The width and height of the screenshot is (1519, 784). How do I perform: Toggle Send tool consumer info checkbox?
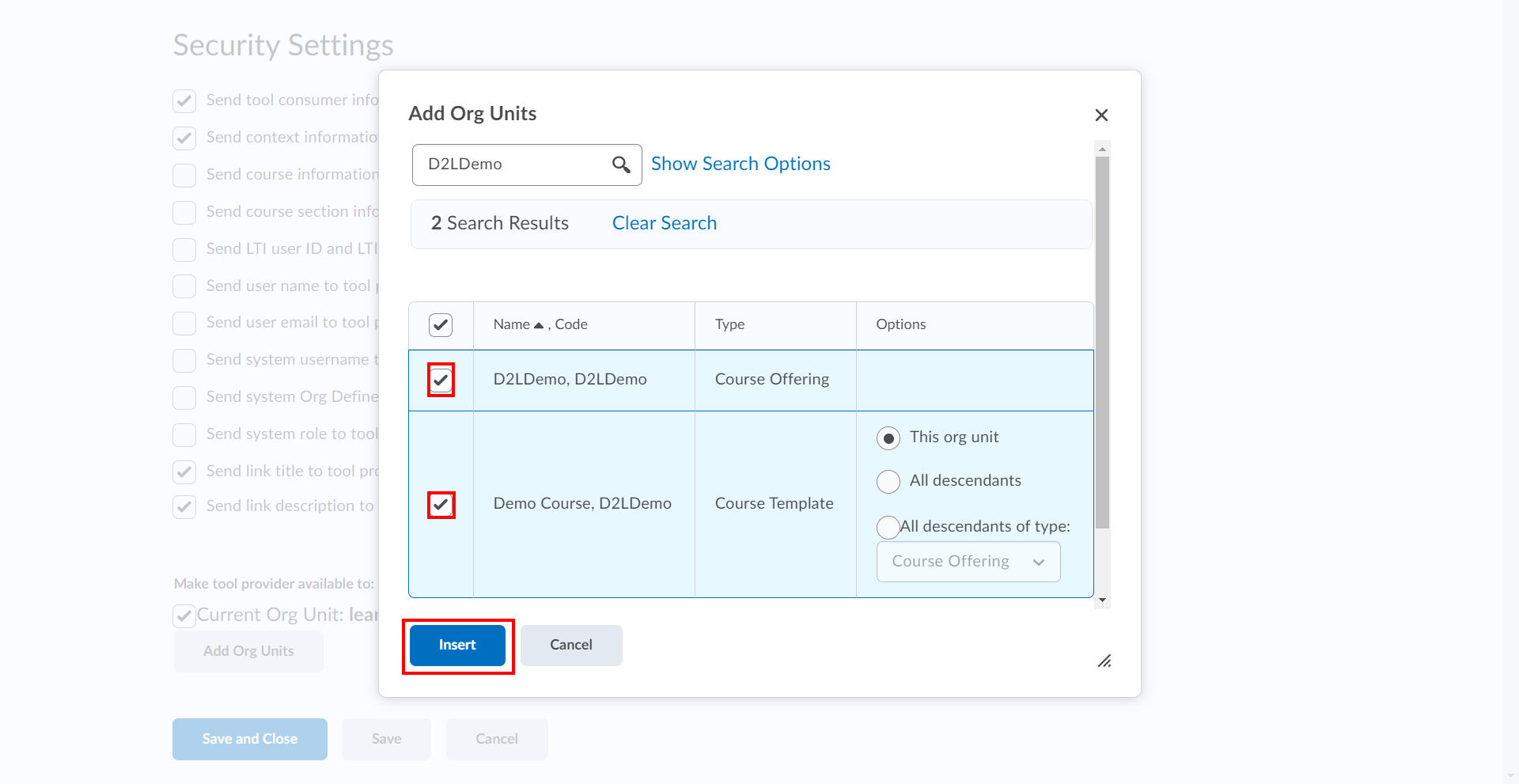pyautogui.click(x=184, y=101)
